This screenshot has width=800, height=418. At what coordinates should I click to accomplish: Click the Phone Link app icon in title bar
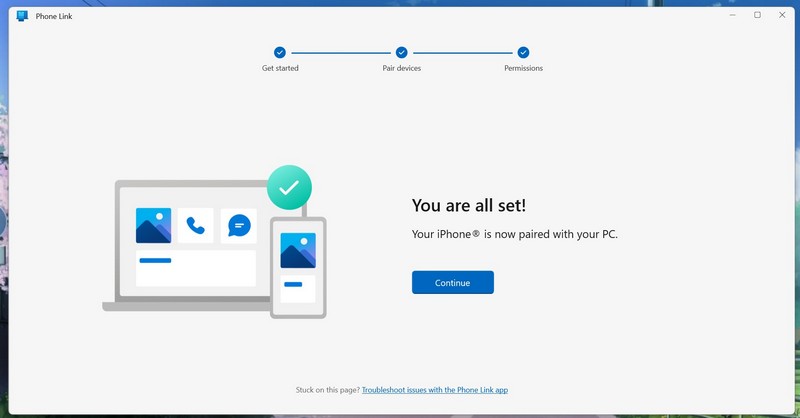click(22, 16)
